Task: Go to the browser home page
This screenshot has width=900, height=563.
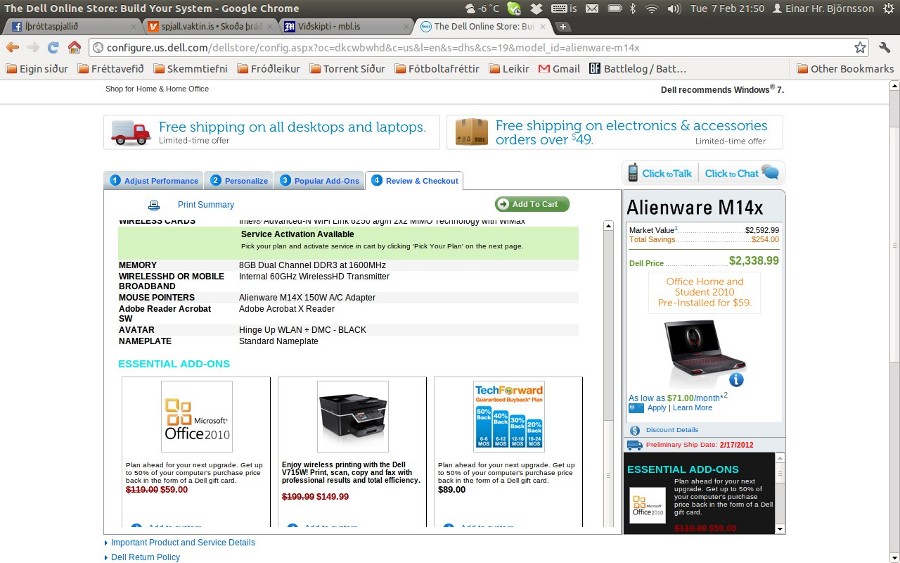Action: coord(75,47)
